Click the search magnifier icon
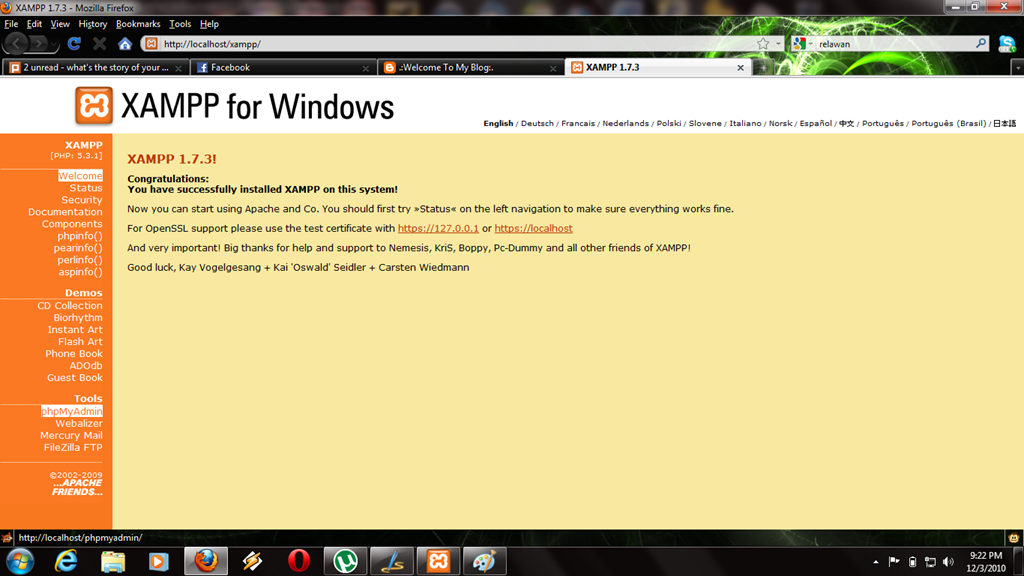Viewport: 1024px width, 576px height. pos(981,43)
